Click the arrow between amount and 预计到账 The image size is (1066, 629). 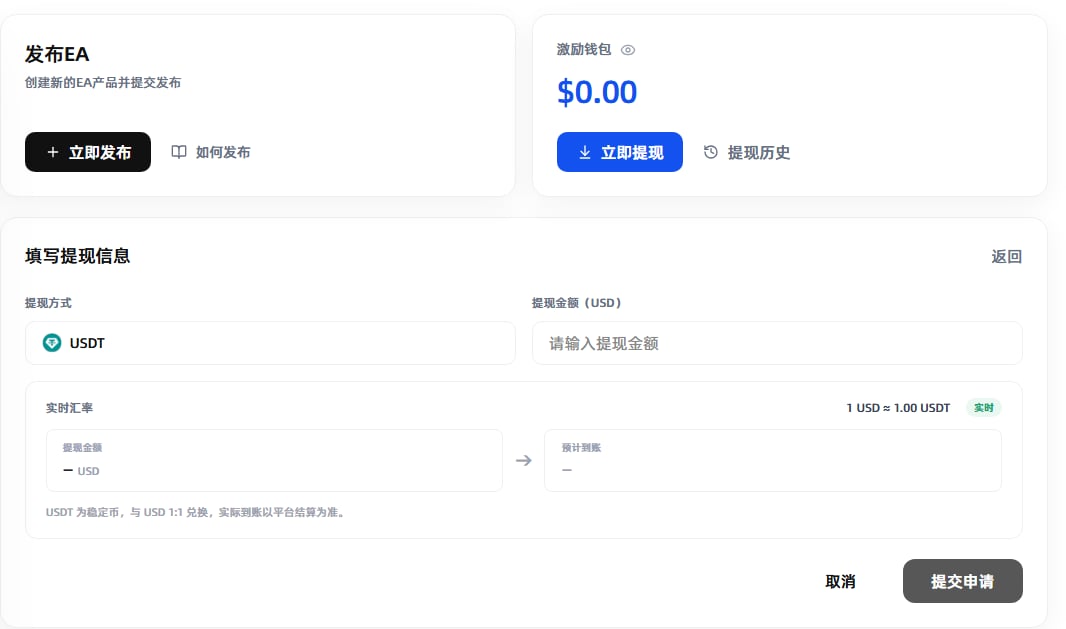(523, 460)
